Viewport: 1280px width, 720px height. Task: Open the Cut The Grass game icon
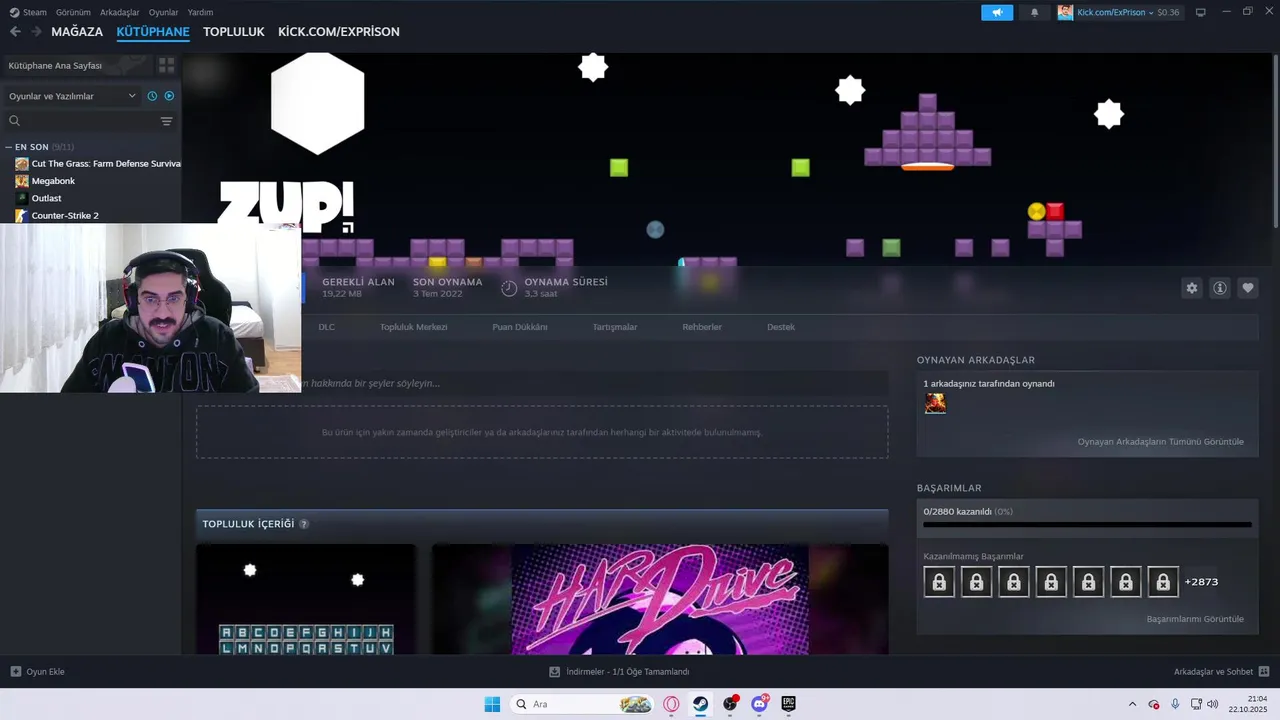22,164
